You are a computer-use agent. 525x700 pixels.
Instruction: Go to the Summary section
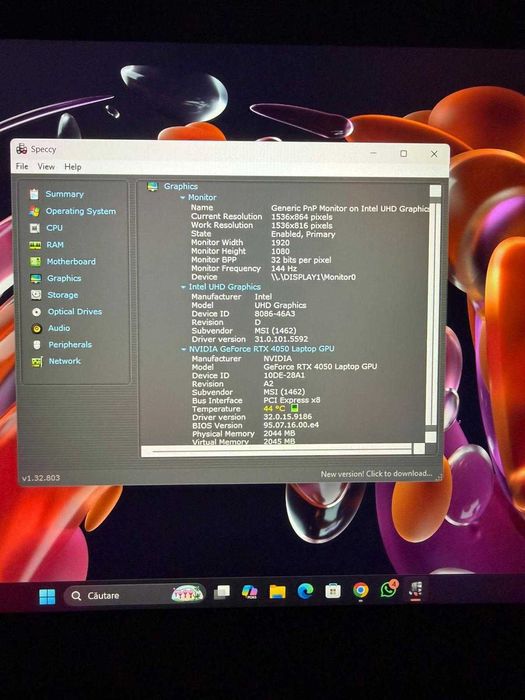(x=65, y=194)
